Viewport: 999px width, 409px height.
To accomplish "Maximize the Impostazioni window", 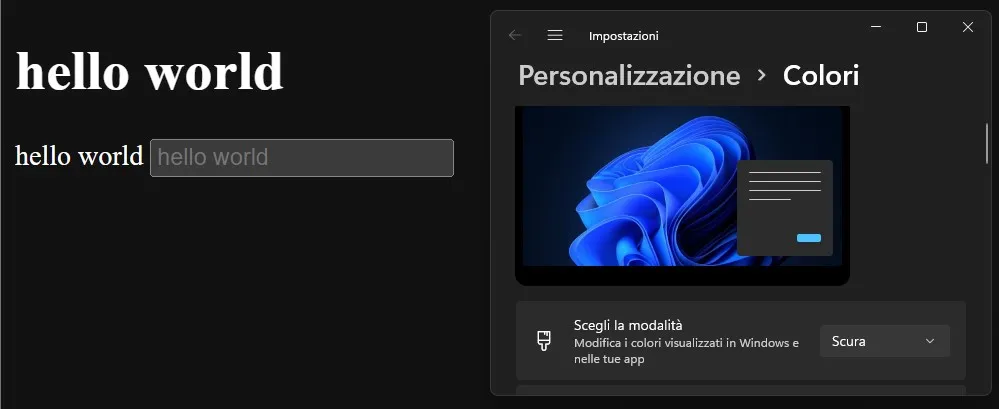I will [921, 27].
